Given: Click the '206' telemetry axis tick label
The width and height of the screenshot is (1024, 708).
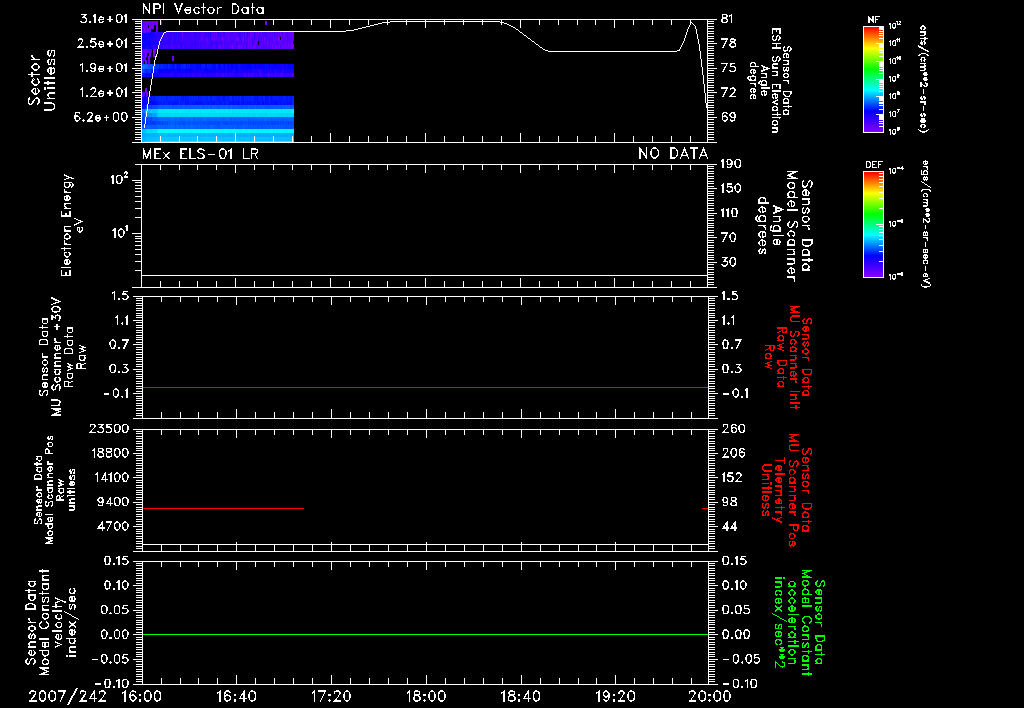Looking at the screenshot, I should click(x=732, y=453).
